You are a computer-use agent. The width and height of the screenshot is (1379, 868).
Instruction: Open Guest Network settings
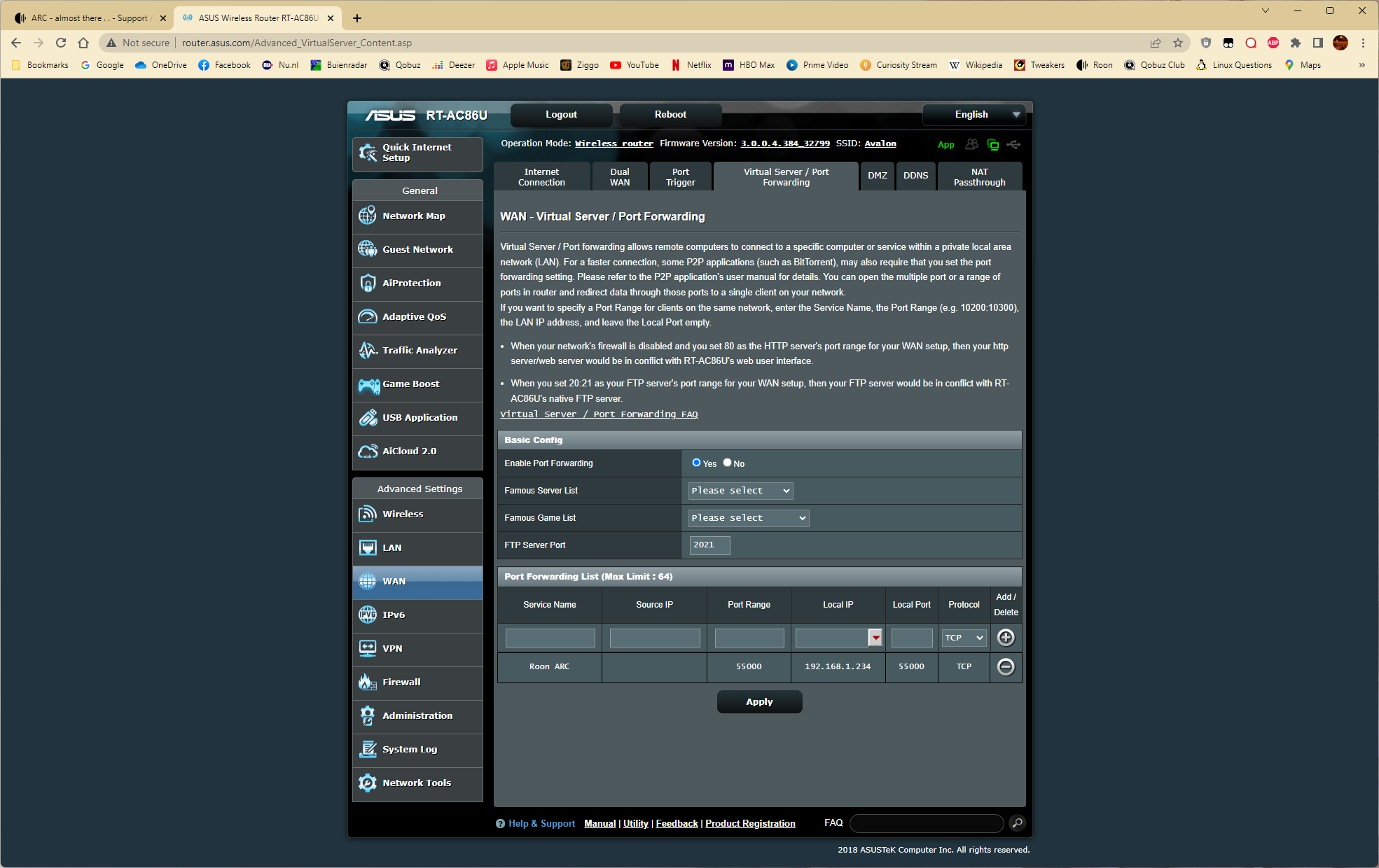click(x=417, y=250)
